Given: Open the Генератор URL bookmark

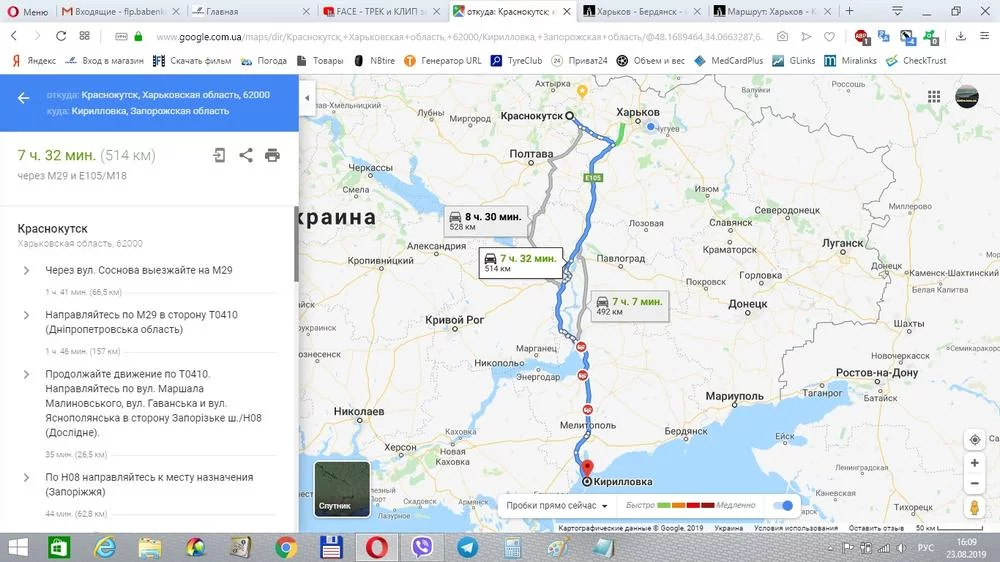Looking at the screenshot, I should pos(443,61).
